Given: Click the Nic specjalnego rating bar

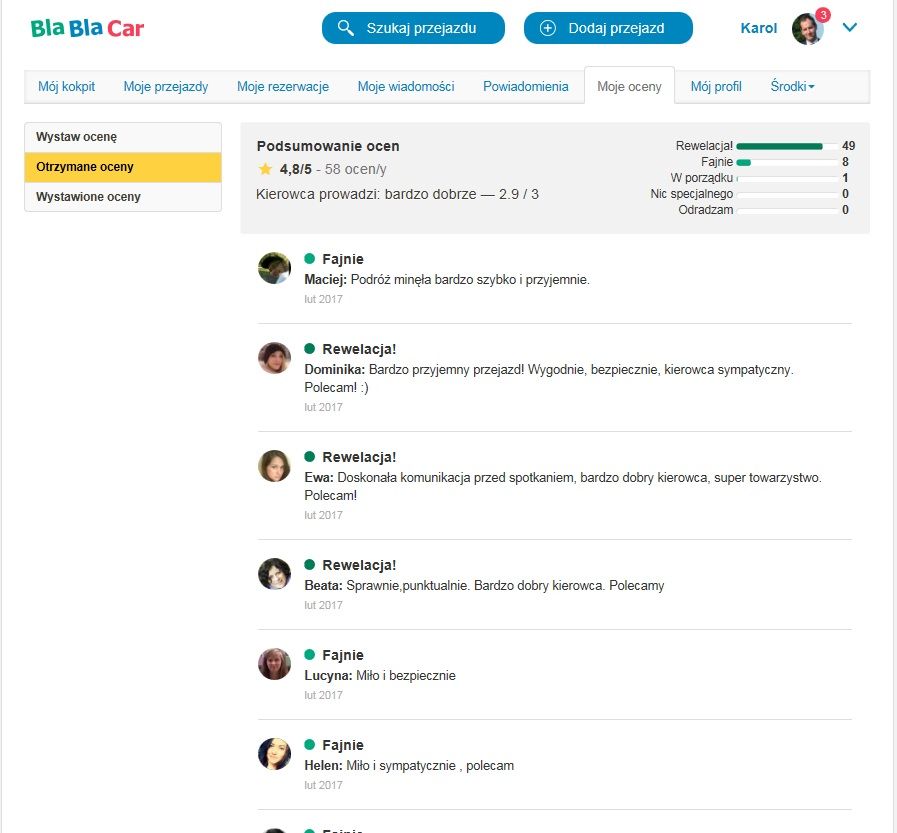Looking at the screenshot, I should (x=787, y=195).
